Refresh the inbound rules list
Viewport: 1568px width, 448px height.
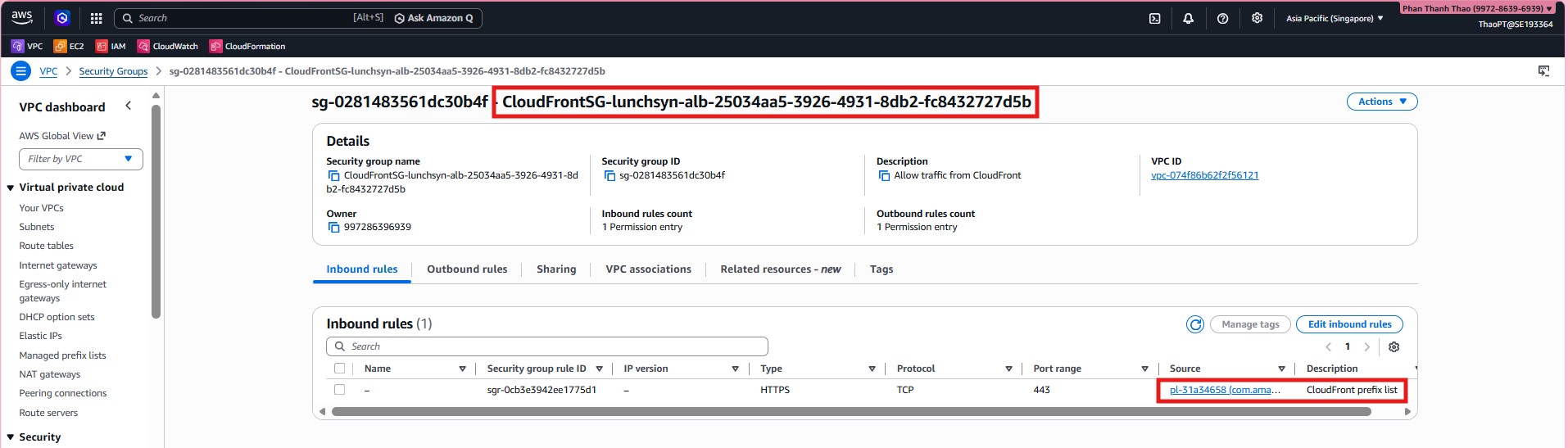pos(1195,324)
